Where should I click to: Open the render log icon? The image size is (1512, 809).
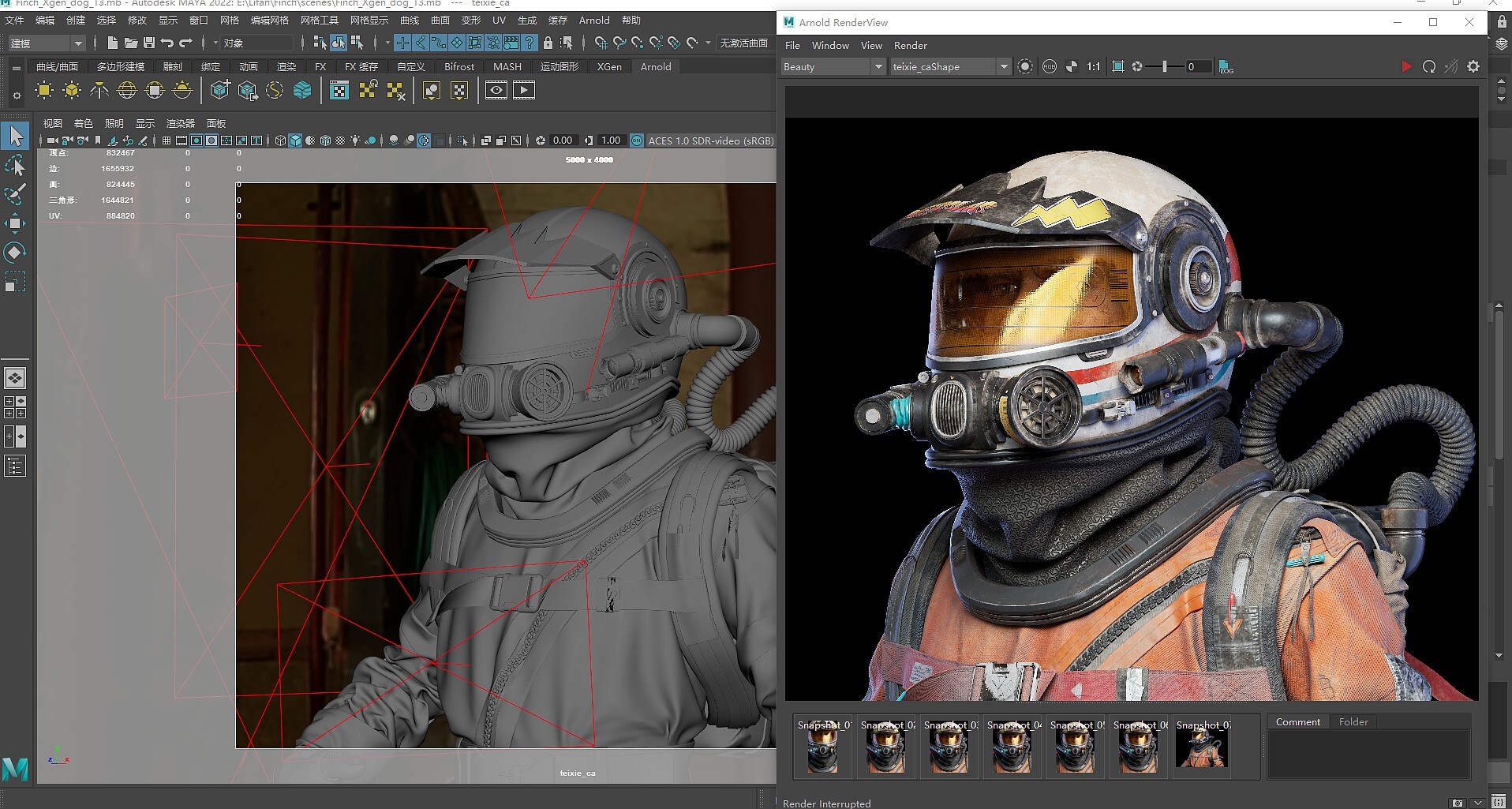[x=1226, y=67]
